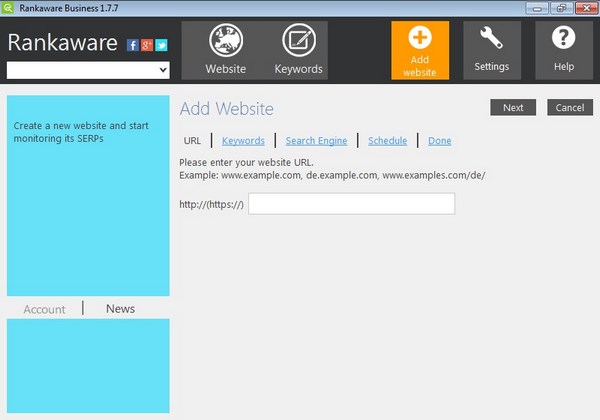
Task: Click 'Please enter your website URL.' text
Action: pyautogui.click(x=246, y=162)
